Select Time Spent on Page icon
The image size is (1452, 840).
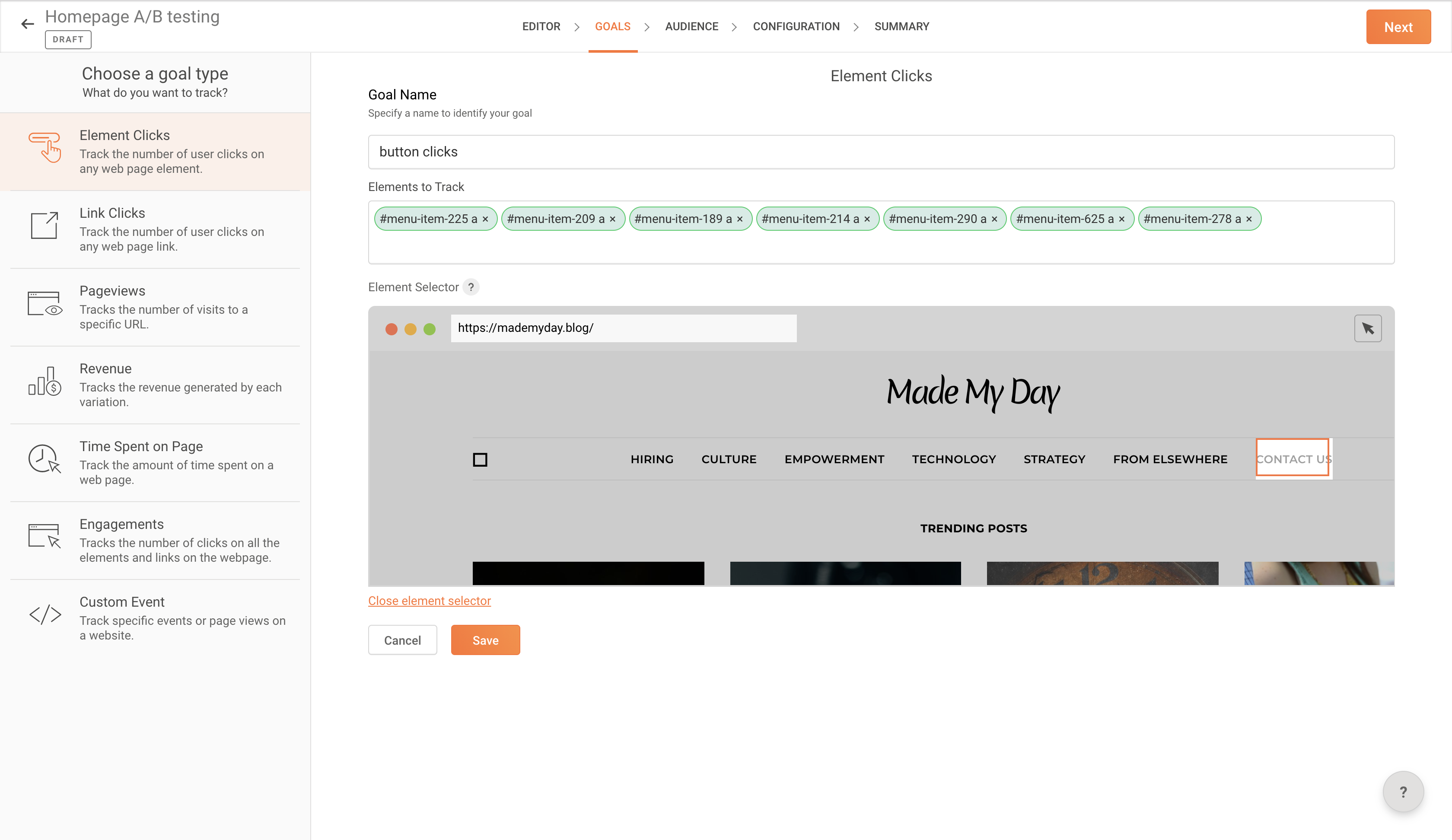45,458
